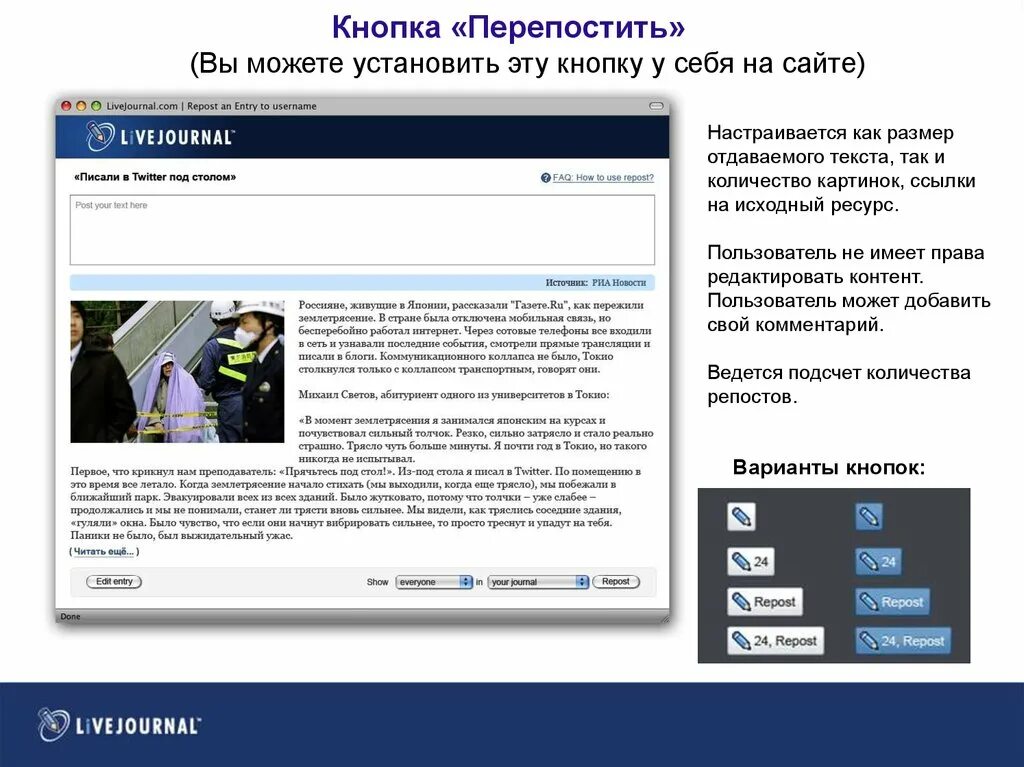The height and width of the screenshot is (767, 1024).
Task: Click the blue "24, Repost" variant button
Action: coord(903,641)
